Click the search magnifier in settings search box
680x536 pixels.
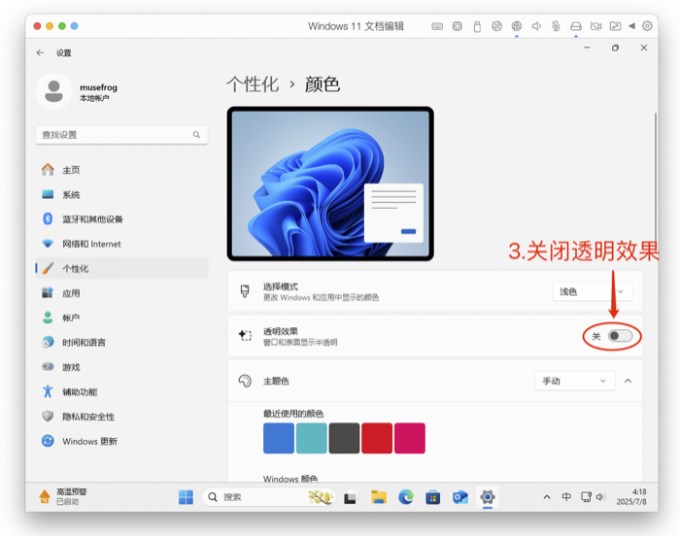click(x=196, y=135)
